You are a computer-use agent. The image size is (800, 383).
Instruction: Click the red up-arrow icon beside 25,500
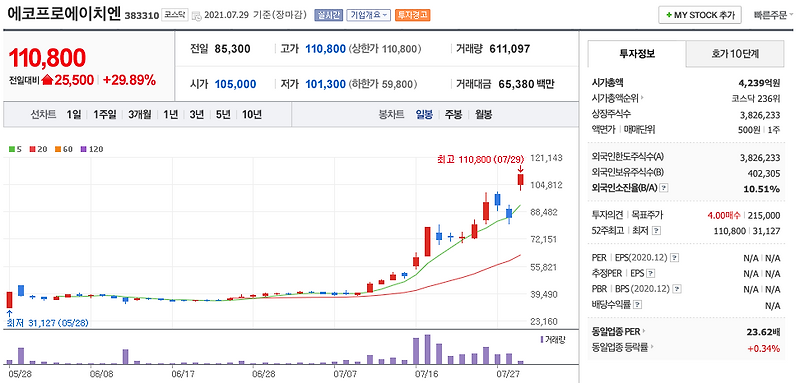47,80
